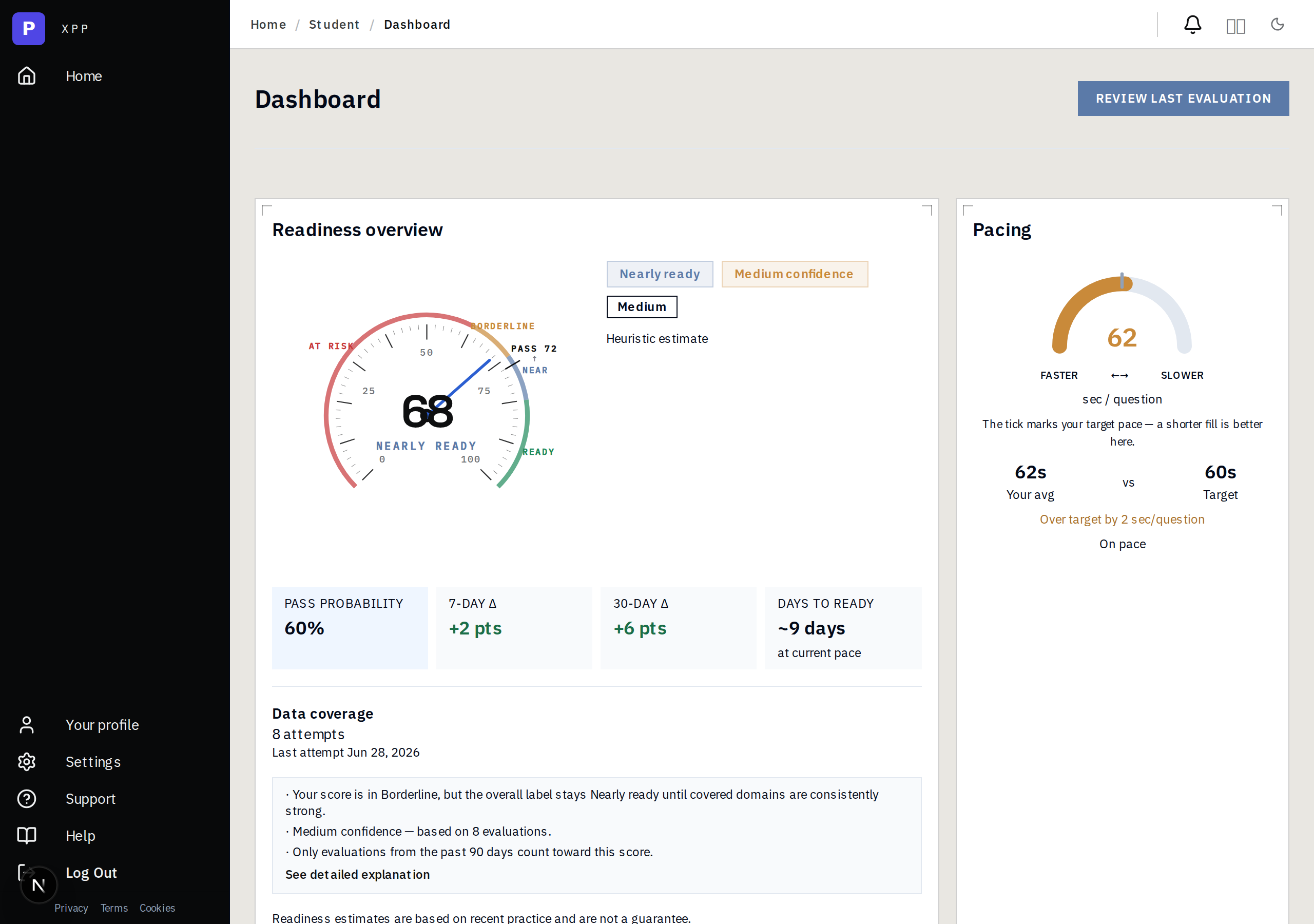The image size is (1314, 924).
Task: Click the Pacing panel heading
Action: point(1001,230)
